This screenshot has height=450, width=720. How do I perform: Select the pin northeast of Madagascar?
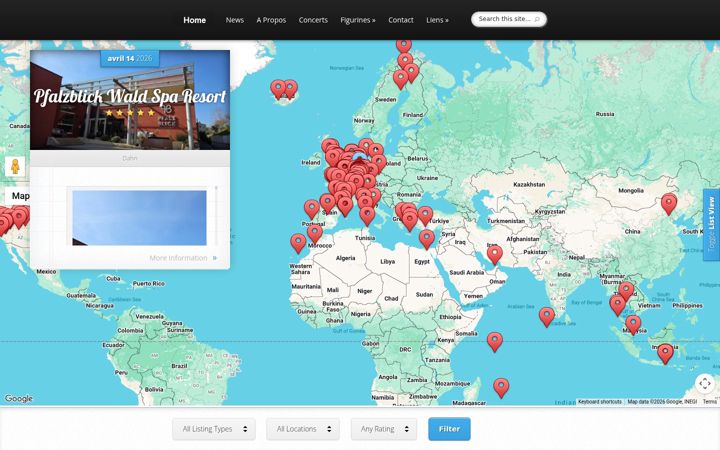click(x=501, y=388)
